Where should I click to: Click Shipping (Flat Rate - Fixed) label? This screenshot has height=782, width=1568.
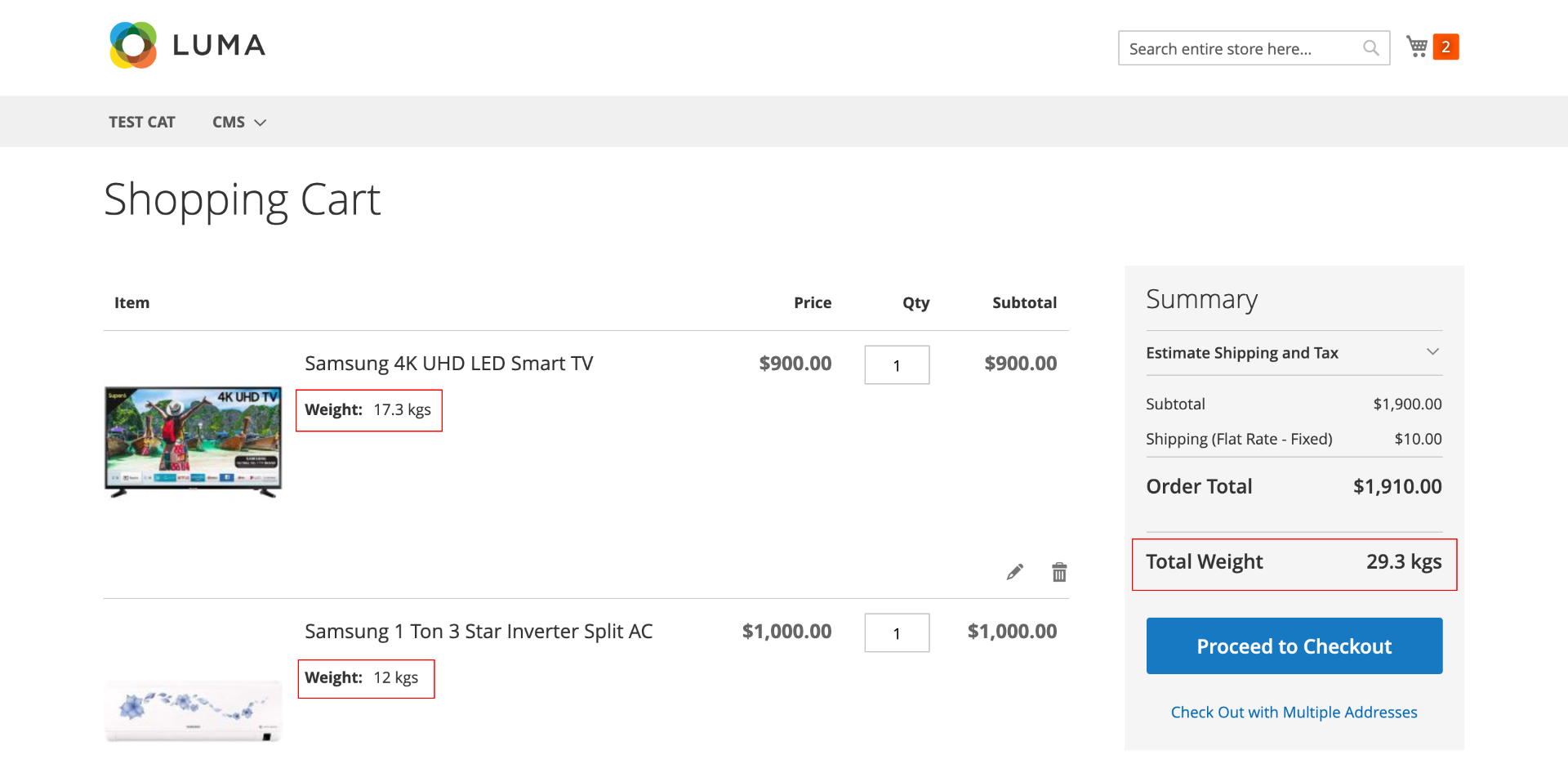1239,439
